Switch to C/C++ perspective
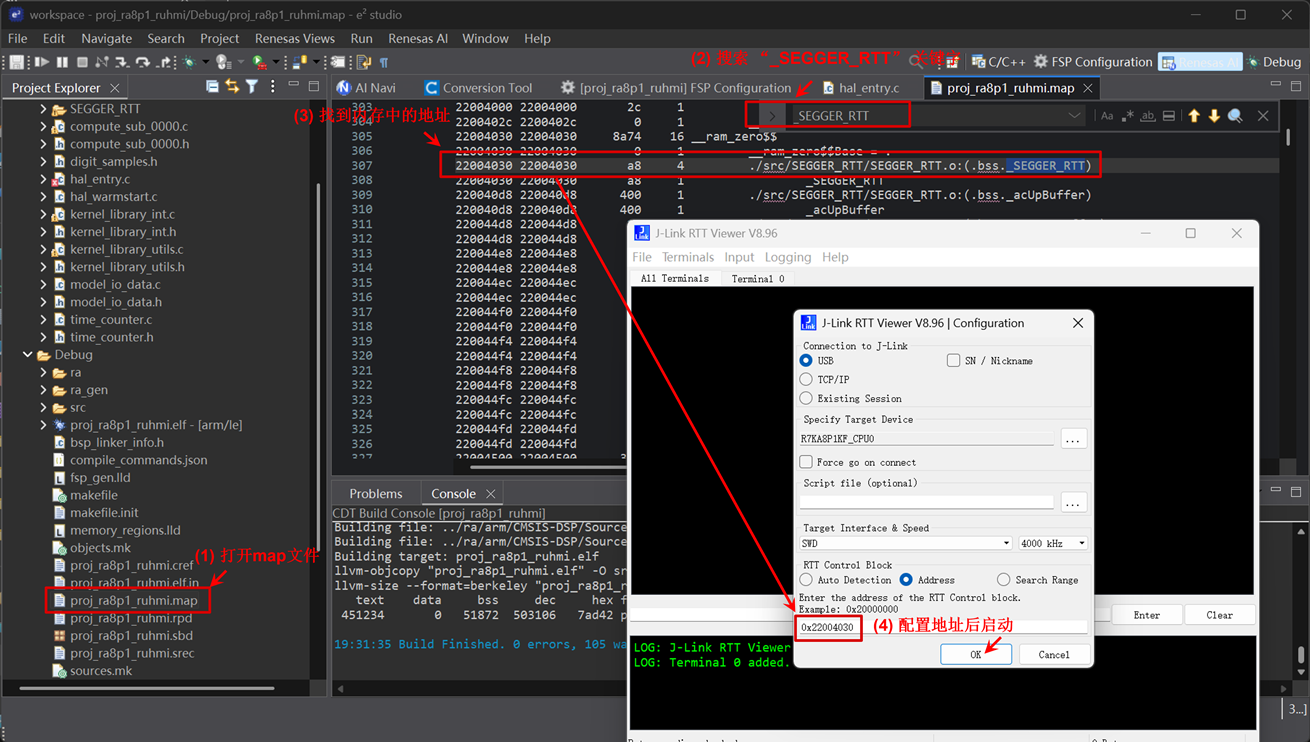This screenshot has width=1310, height=742. (x=999, y=62)
